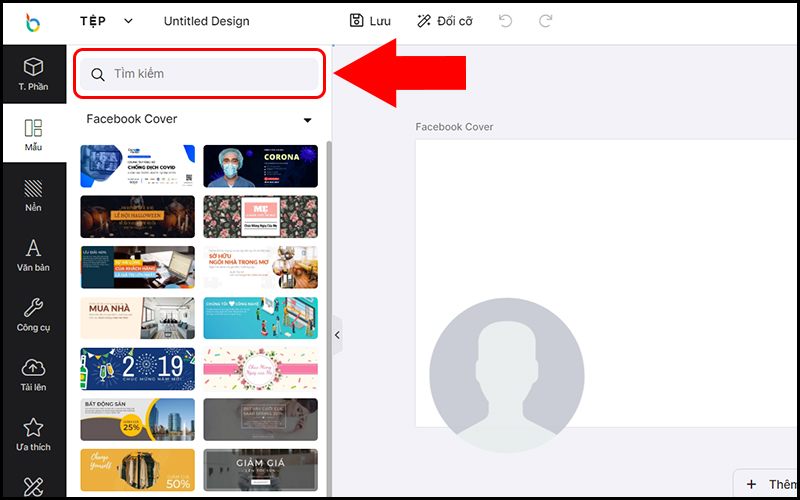800x500 pixels.
Task: Focus the Tìm kiếm search field
Action: [x=199, y=74]
